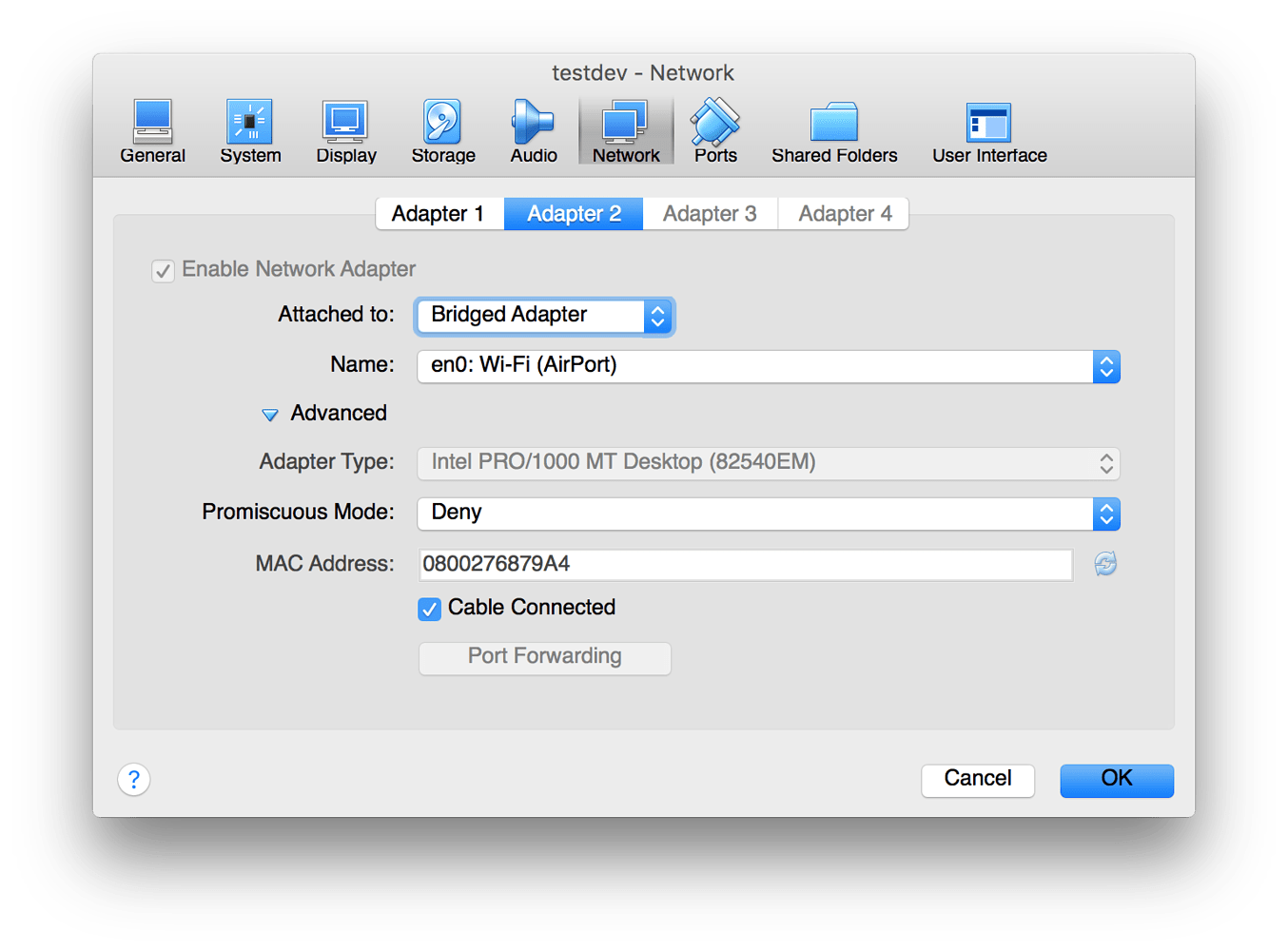Open the Audio settings icon
The height and width of the screenshot is (951, 1288).
(x=531, y=128)
